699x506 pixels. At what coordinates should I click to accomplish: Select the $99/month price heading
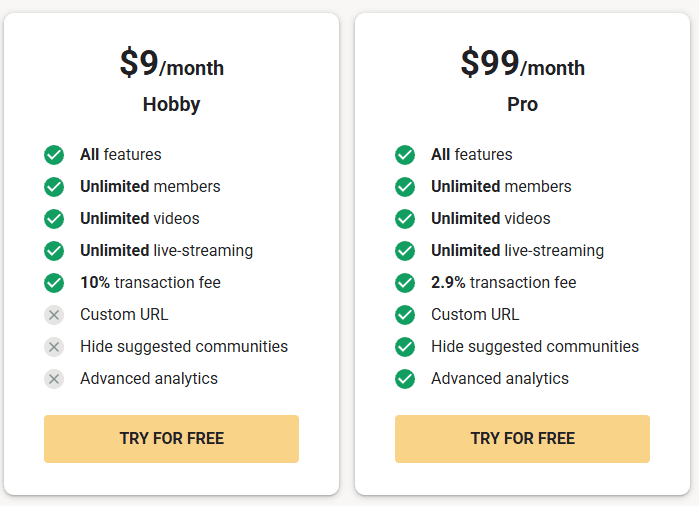pos(522,64)
